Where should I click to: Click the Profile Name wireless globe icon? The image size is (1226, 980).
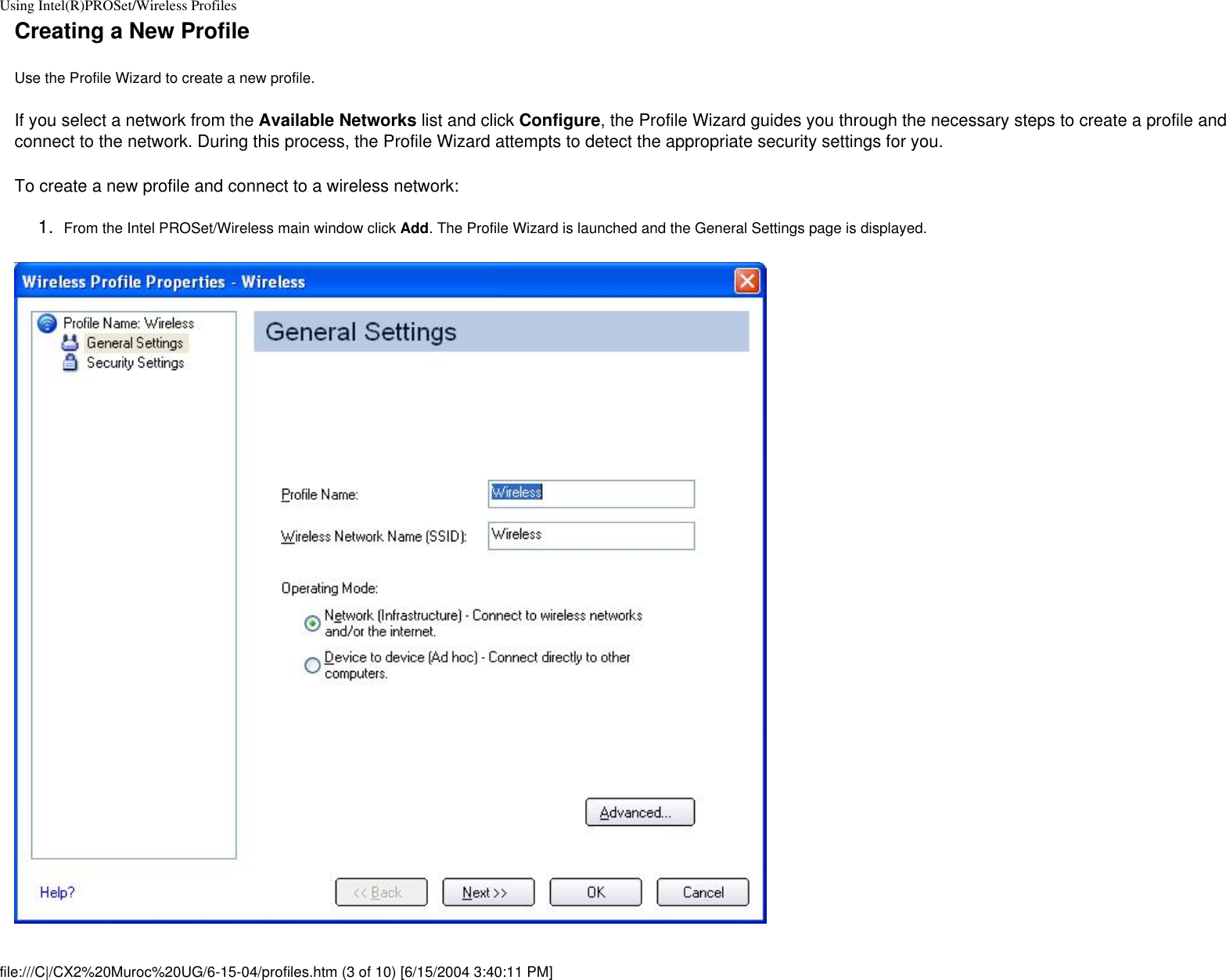[x=47, y=323]
